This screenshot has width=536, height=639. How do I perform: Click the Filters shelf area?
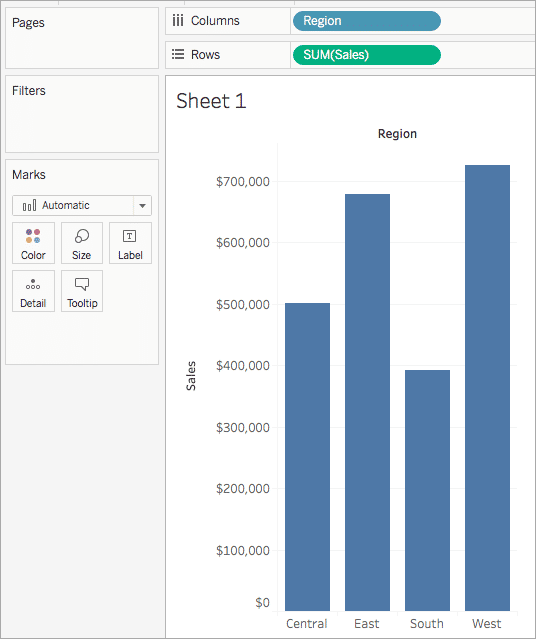[x=82, y=114]
